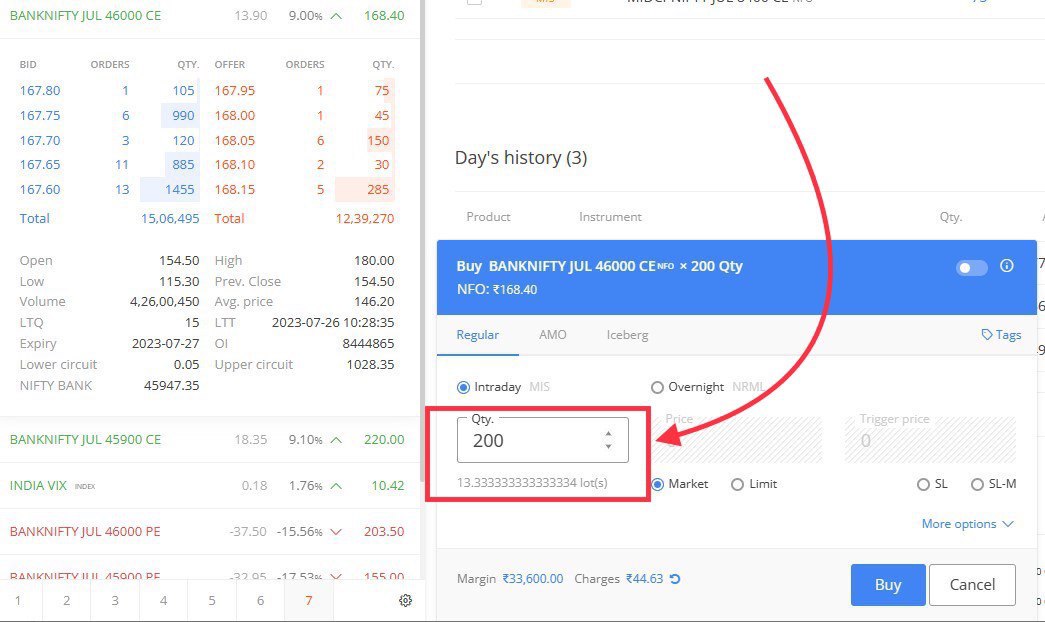Click offer price 168.10
Screen dimensions: 1045x622
tap(235, 165)
